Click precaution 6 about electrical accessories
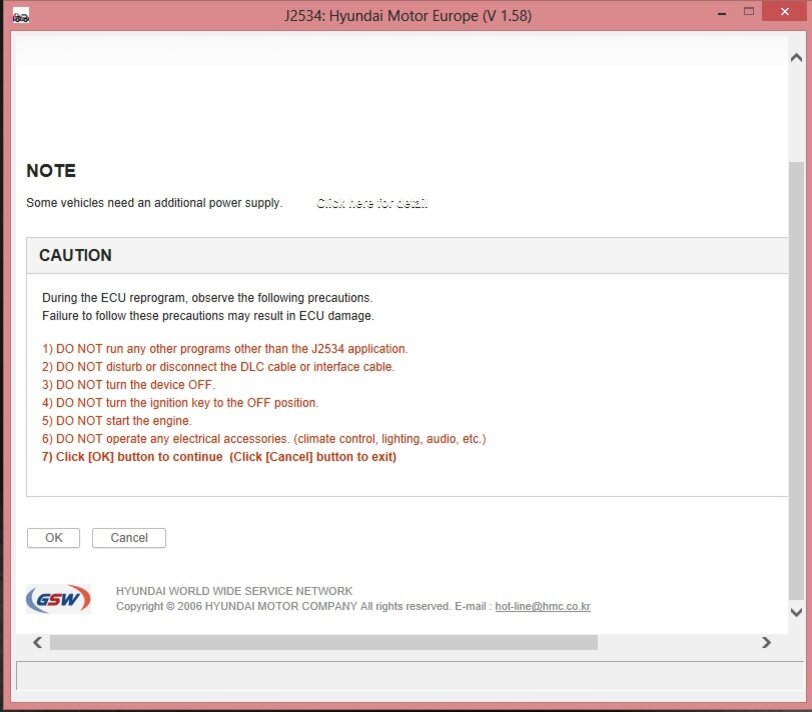 pos(264,439)
